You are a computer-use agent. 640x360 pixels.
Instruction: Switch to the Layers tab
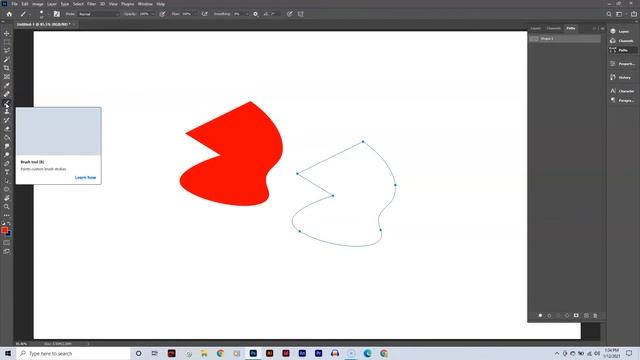pos(536,28)
